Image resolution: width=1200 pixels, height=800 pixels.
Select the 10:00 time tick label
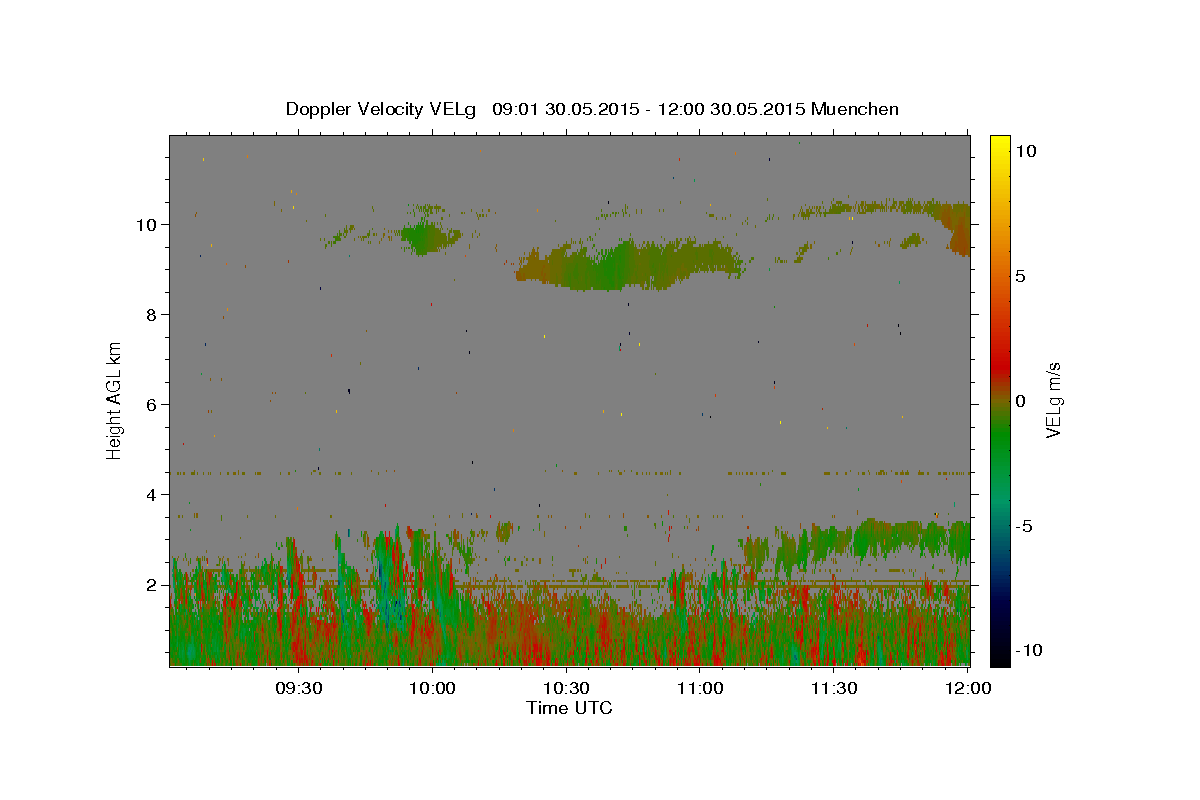pyautogui.click(x=432, y=689)
